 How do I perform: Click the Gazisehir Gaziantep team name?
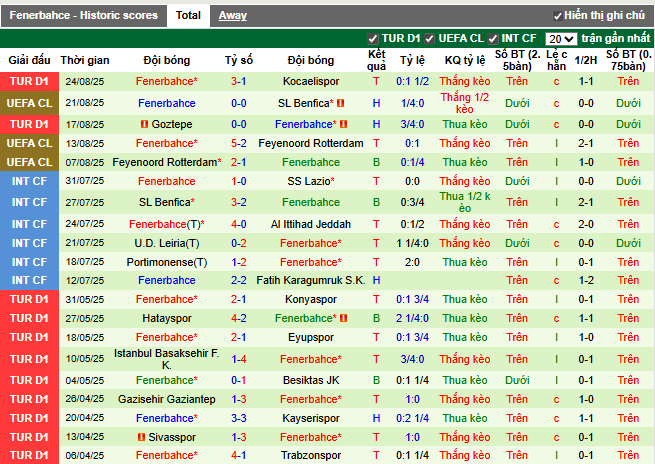(167, 399)
